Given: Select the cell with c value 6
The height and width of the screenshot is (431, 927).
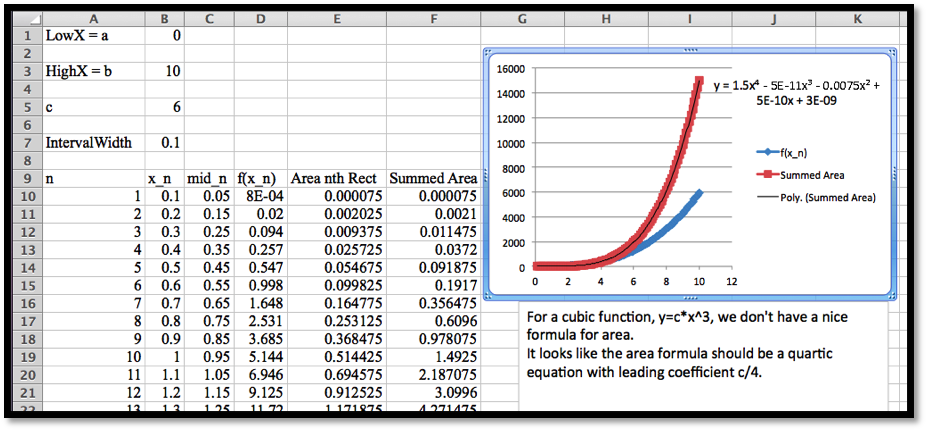Looking at the screenshot, I should coord(164,107).
